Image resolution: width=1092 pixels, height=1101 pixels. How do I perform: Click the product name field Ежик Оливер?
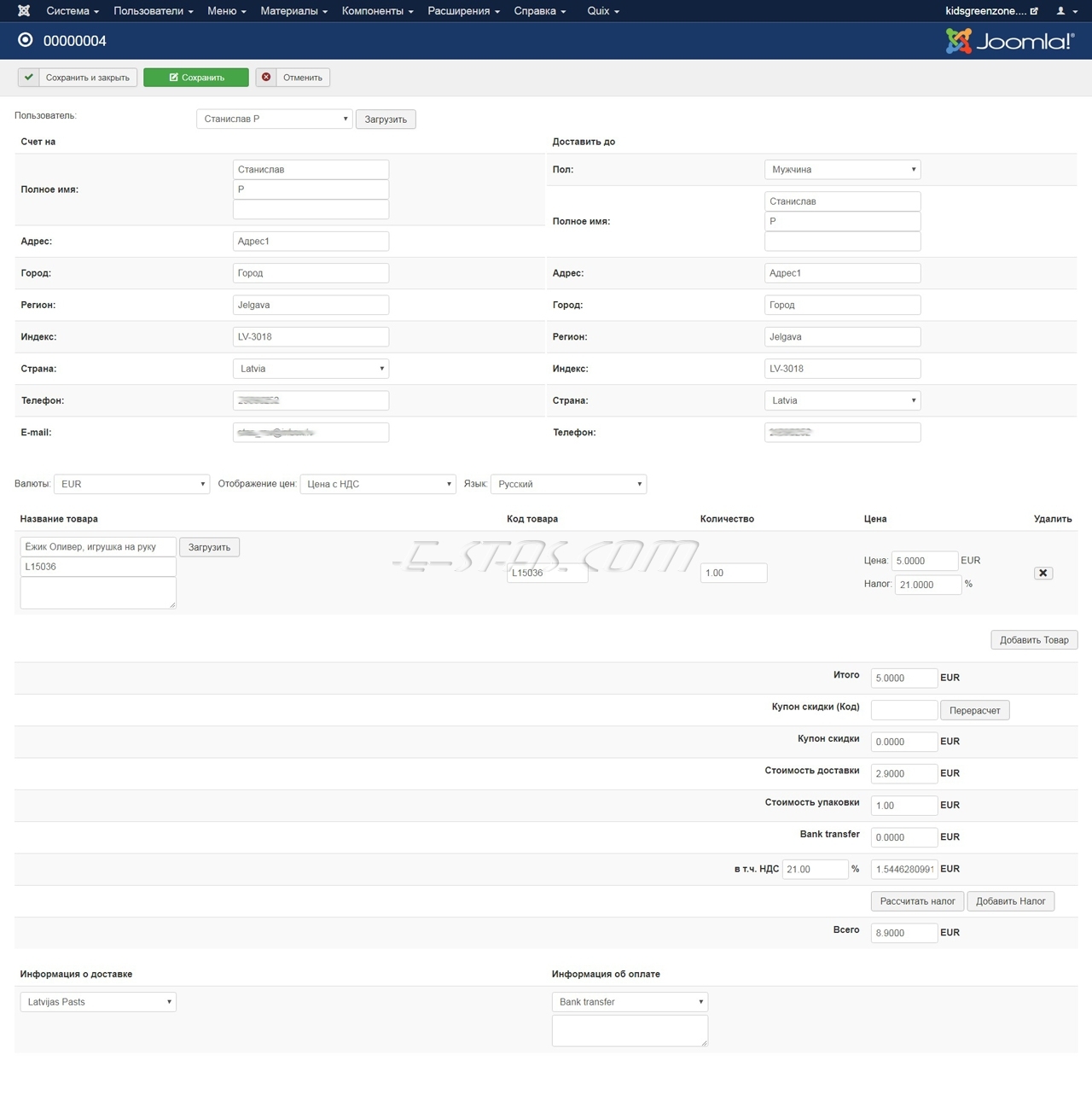pyautogui.click(x=98, y=547)
